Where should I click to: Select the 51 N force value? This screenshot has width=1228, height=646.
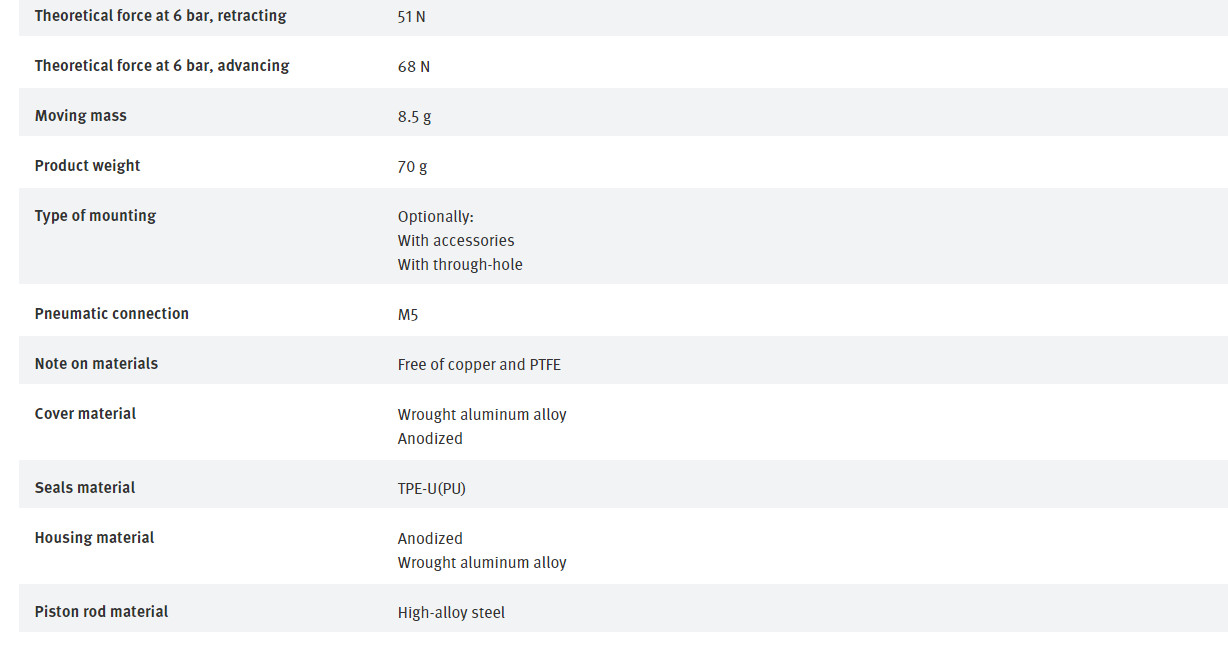(411, 17)
